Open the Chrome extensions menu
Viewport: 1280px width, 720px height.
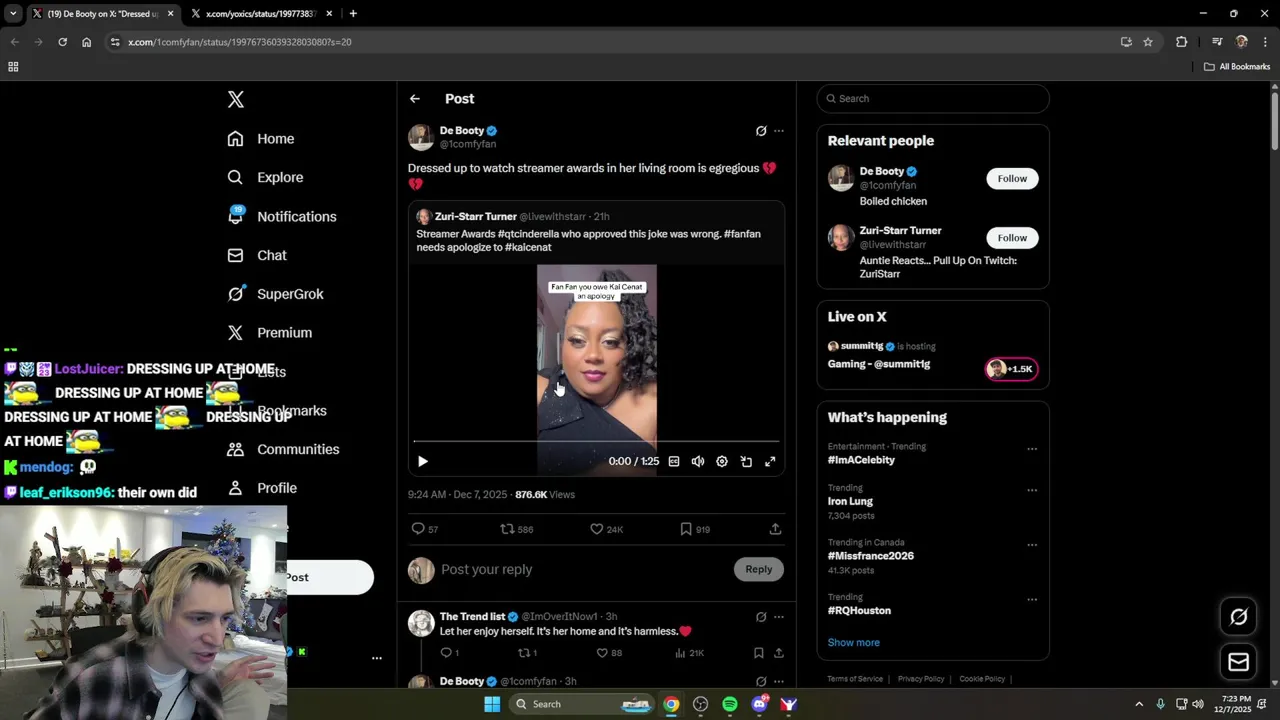(1181, 42)
